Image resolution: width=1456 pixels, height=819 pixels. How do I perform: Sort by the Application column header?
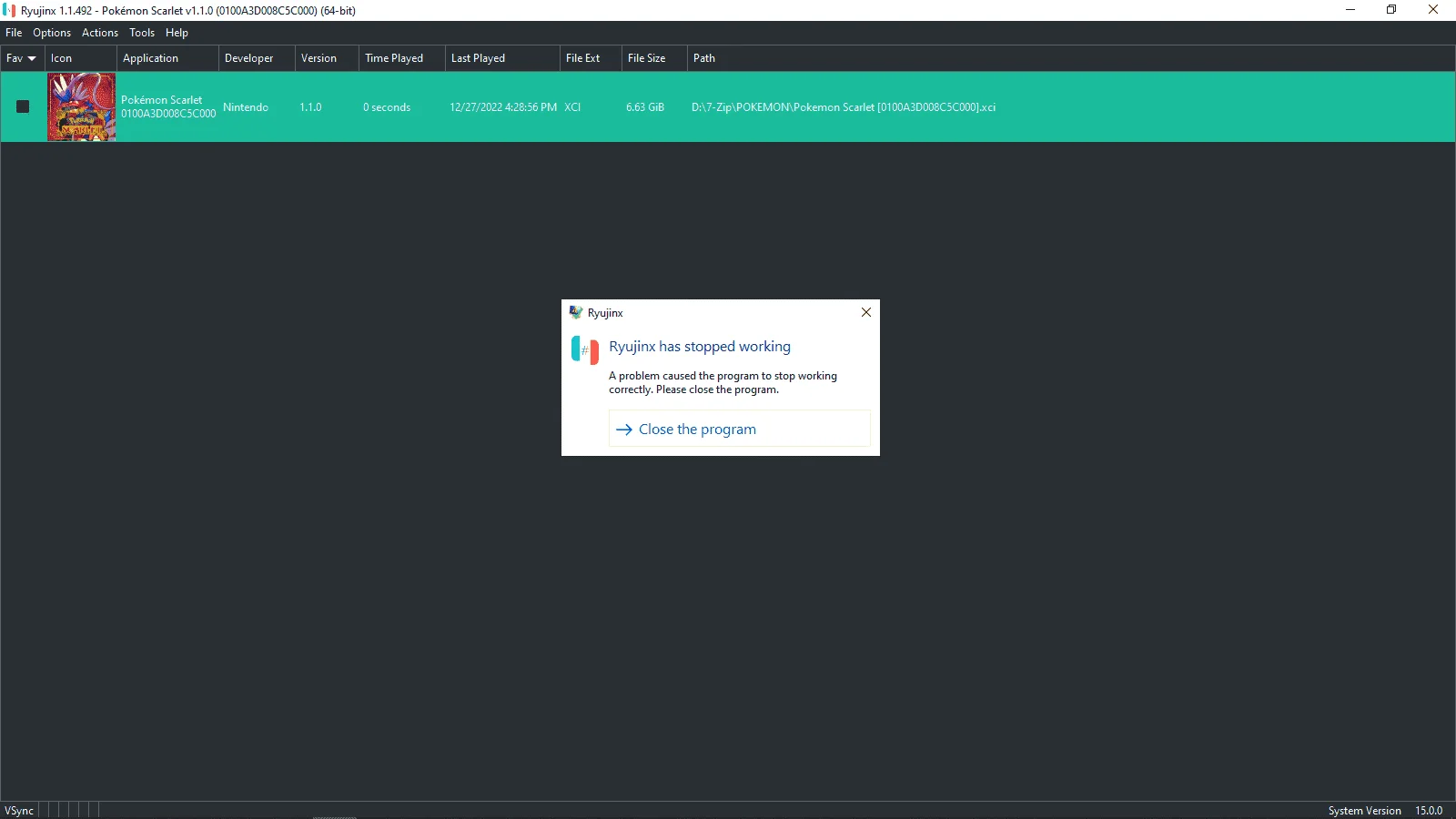tap(167, 58)
